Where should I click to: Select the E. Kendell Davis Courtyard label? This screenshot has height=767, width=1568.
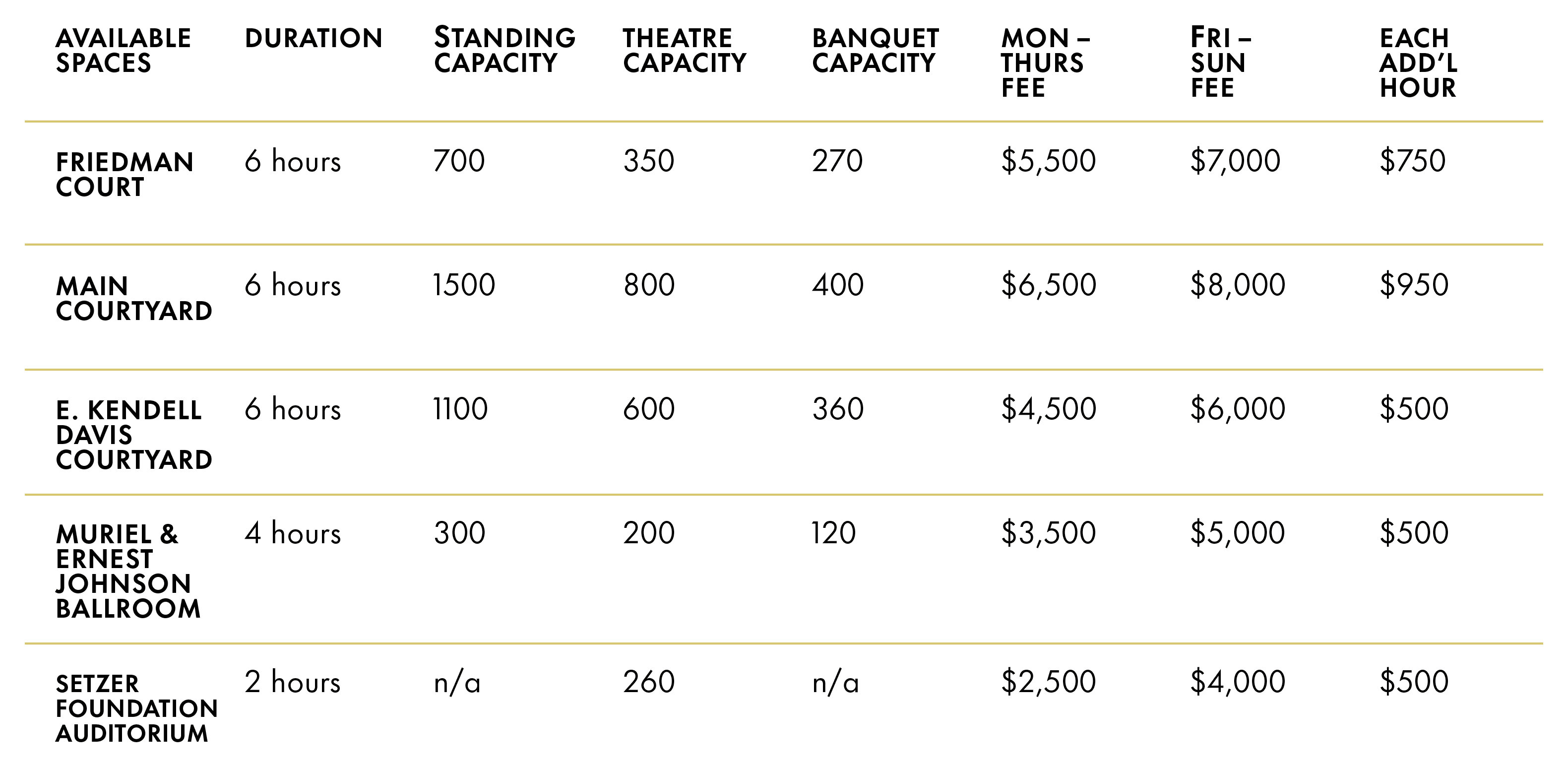[133, 435]
